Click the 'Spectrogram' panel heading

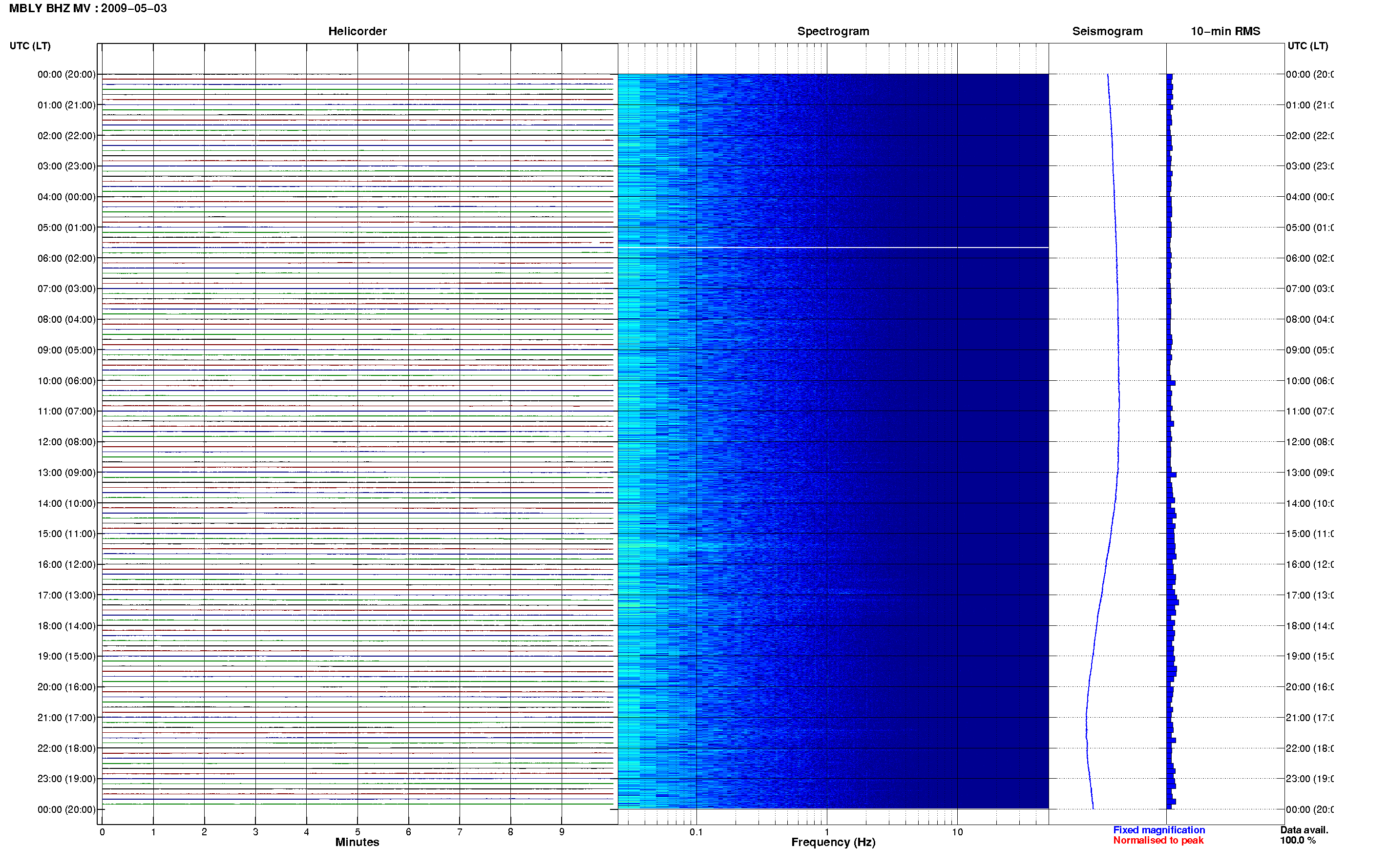833,32
